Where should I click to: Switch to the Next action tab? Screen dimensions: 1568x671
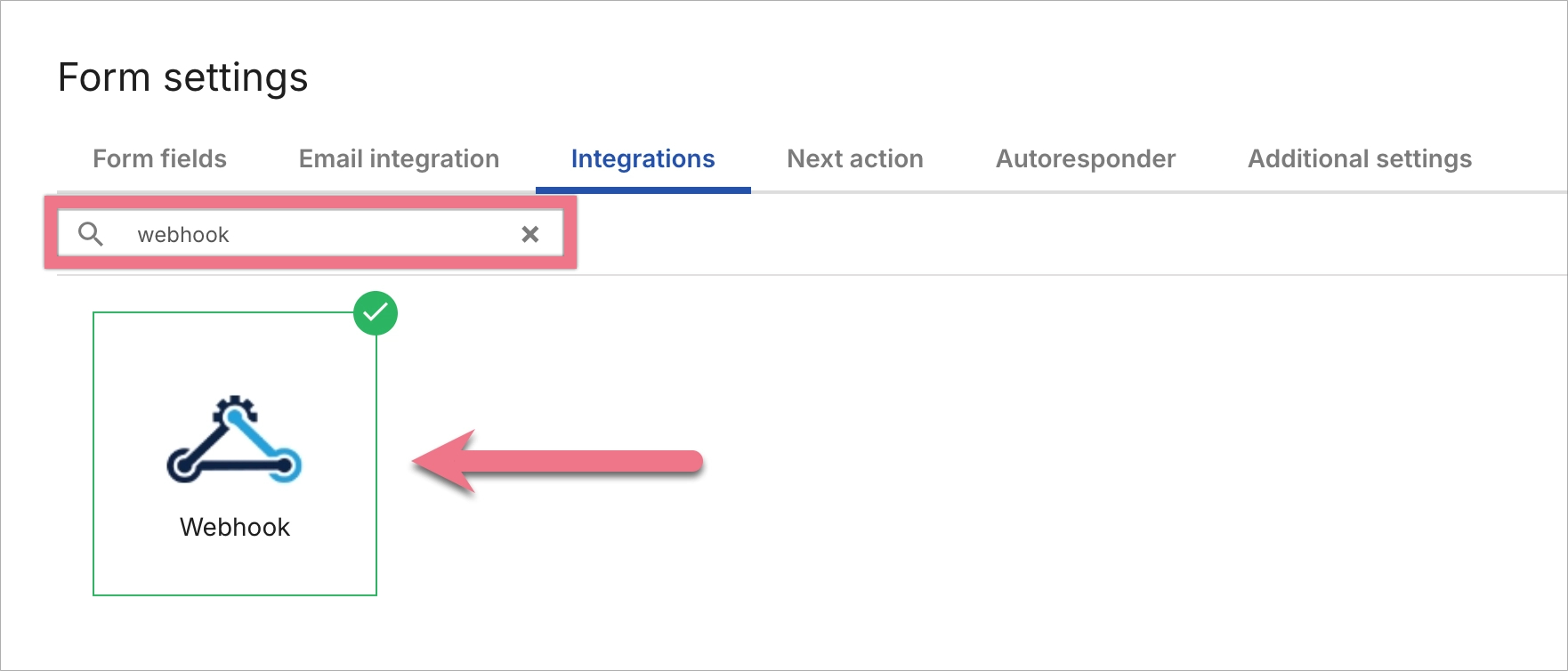coord(854,158)
